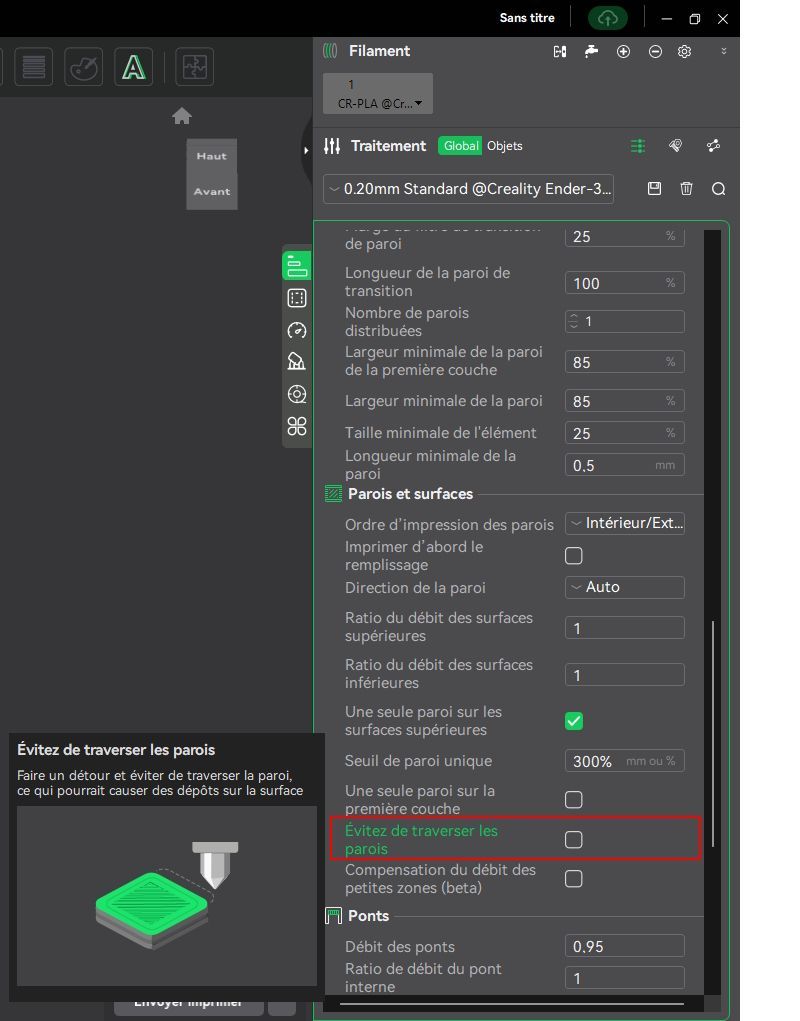Click the settings panel scrollbar
This screenshot has width=800, height=1021.
713,733
